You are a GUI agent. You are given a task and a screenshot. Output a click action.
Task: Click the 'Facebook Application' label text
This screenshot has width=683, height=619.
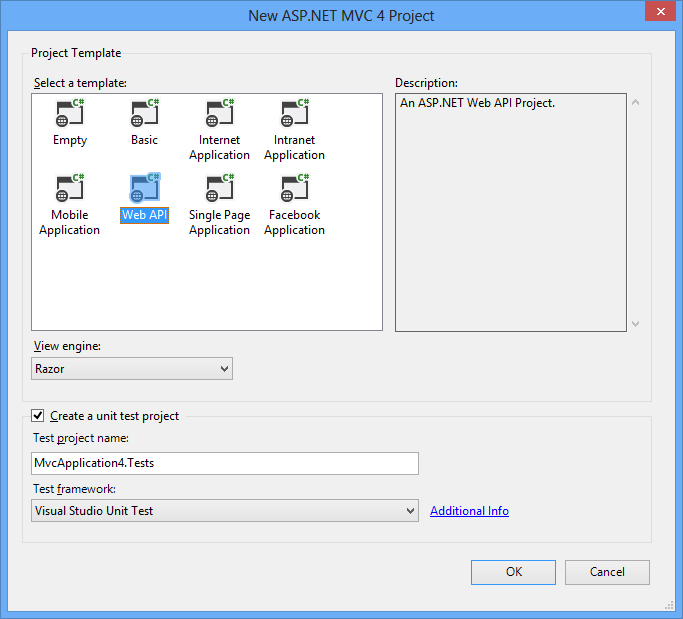point(294,222)
